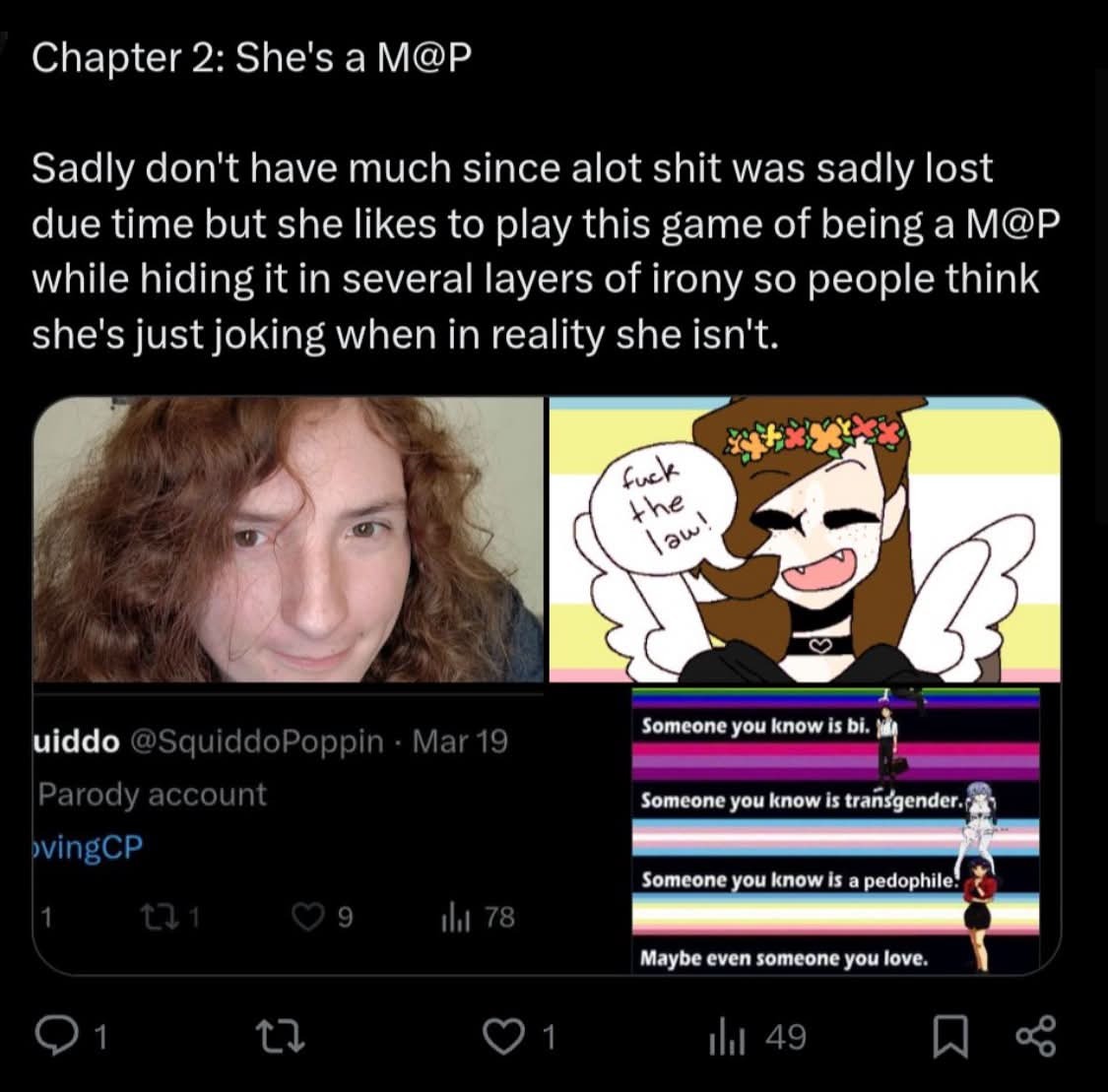Like the main tweet with heart icon

502,1038
